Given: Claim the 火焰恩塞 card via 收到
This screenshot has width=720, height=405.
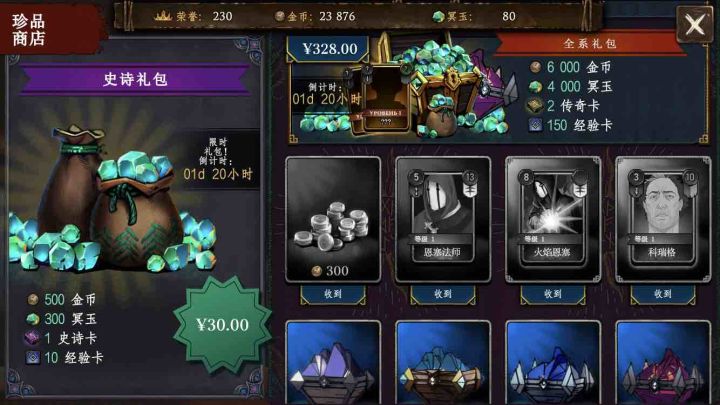Looking at the screenshot, I should pos(553,294).
